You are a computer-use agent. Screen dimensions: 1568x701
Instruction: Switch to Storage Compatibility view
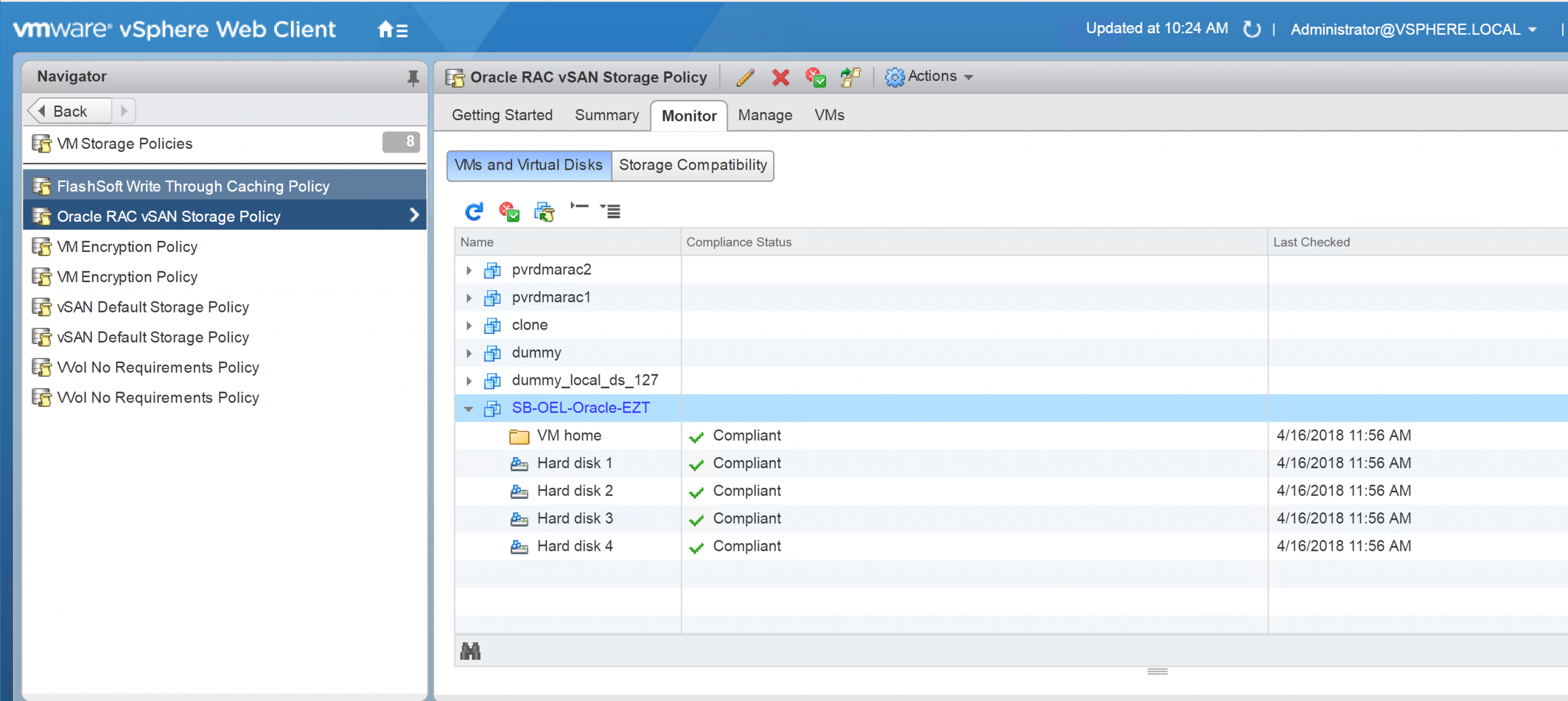click(x=693, y=165)
